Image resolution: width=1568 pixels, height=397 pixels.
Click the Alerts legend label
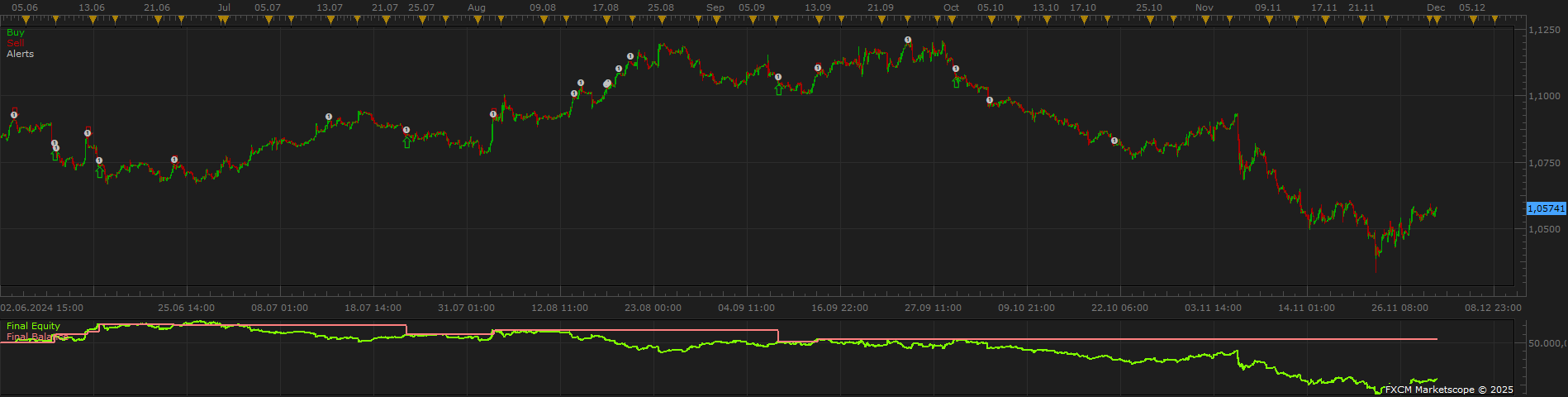21,54
